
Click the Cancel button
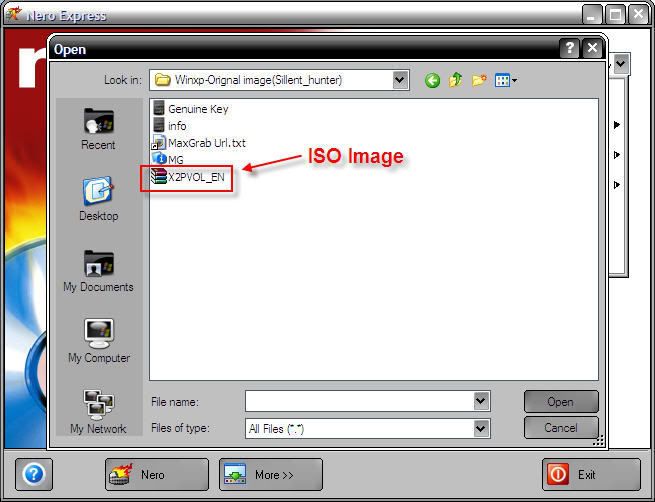click(x=561, y=428)
